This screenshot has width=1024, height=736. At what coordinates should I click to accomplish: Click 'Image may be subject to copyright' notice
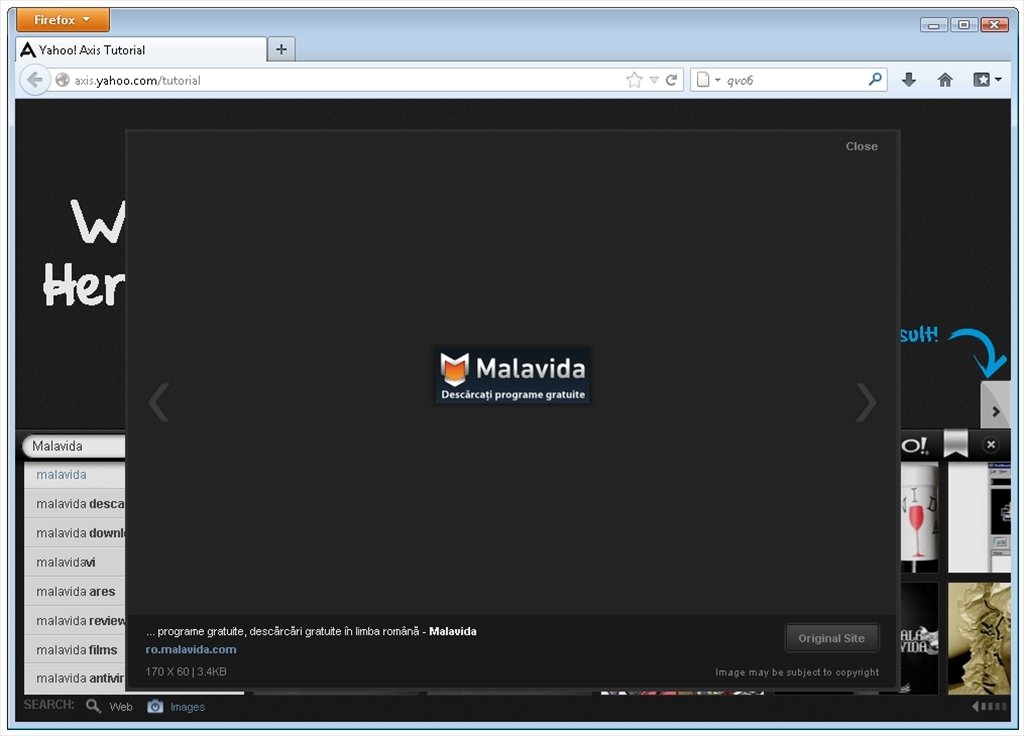(797, 672)
